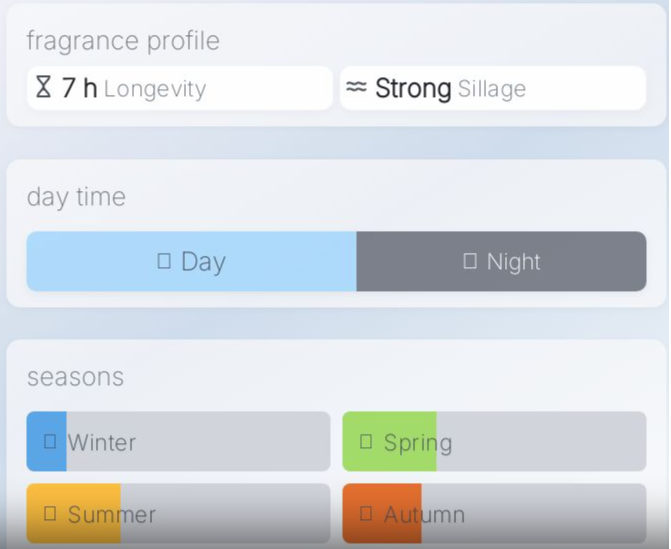Click the fragrance profile heading
The width and height of the screenshot is (671, 549).
click(123, 41)
